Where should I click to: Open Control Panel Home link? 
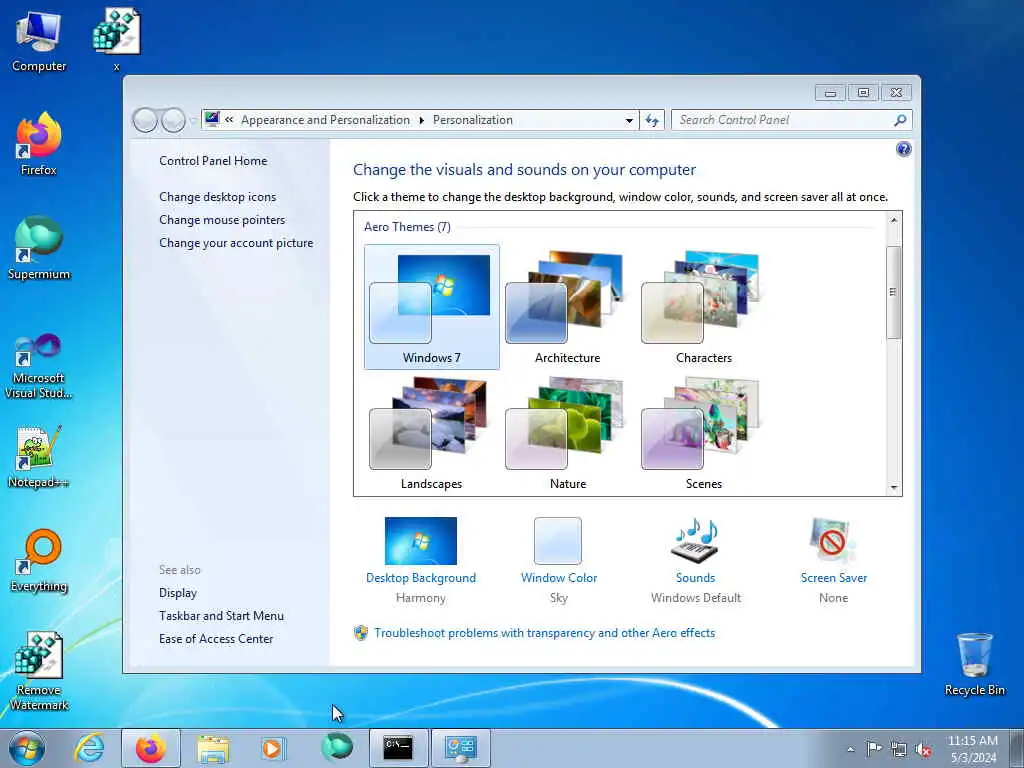pos(213,161)
